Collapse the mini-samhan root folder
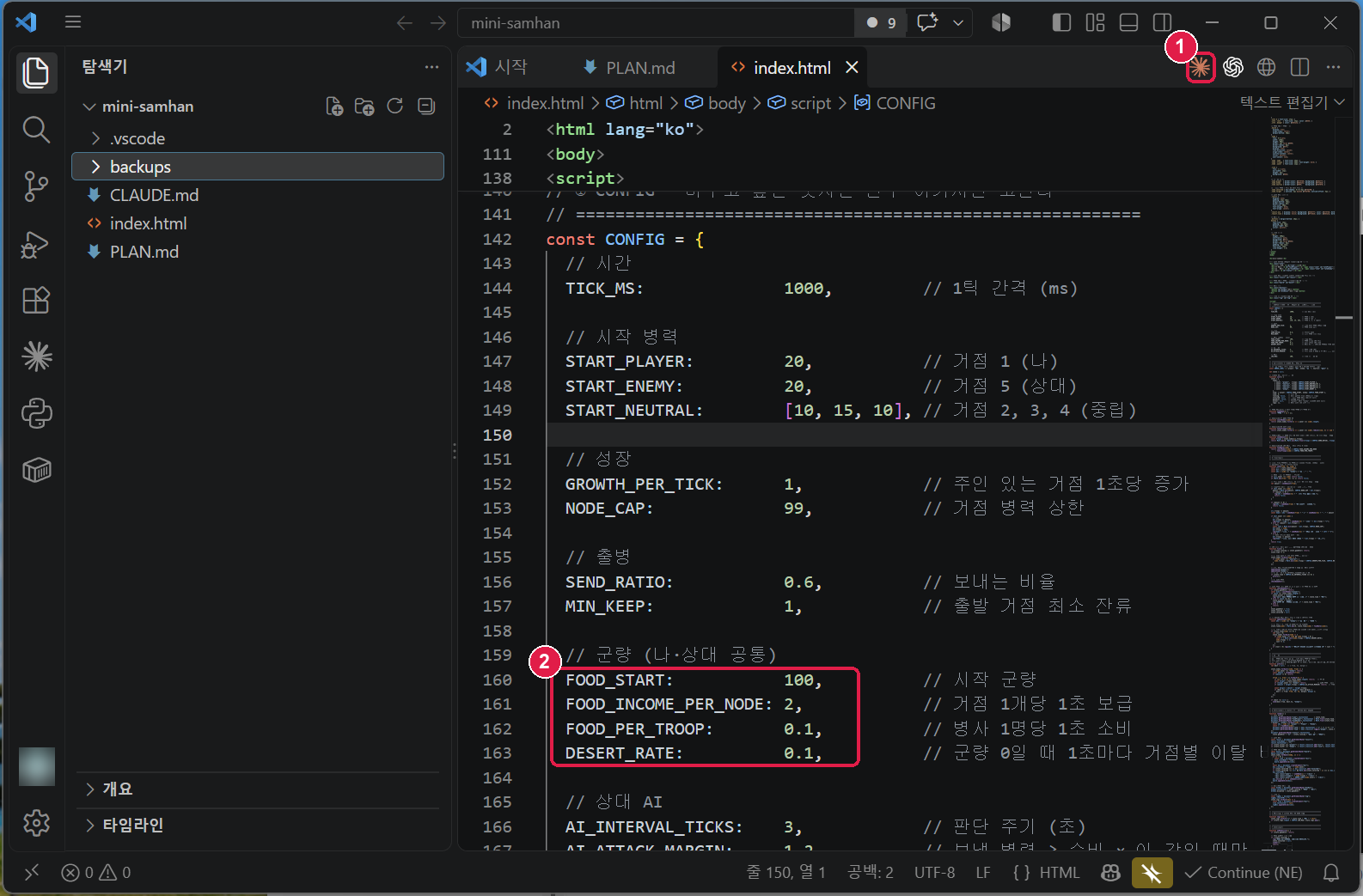This screenshot has width=1363, height=896. click(x=148, y=107)
